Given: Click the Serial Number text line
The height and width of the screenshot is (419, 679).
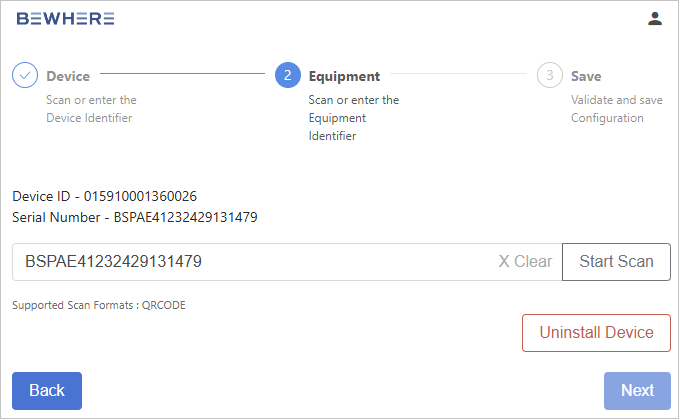Looking at the screenshot, I should point(135,217).
